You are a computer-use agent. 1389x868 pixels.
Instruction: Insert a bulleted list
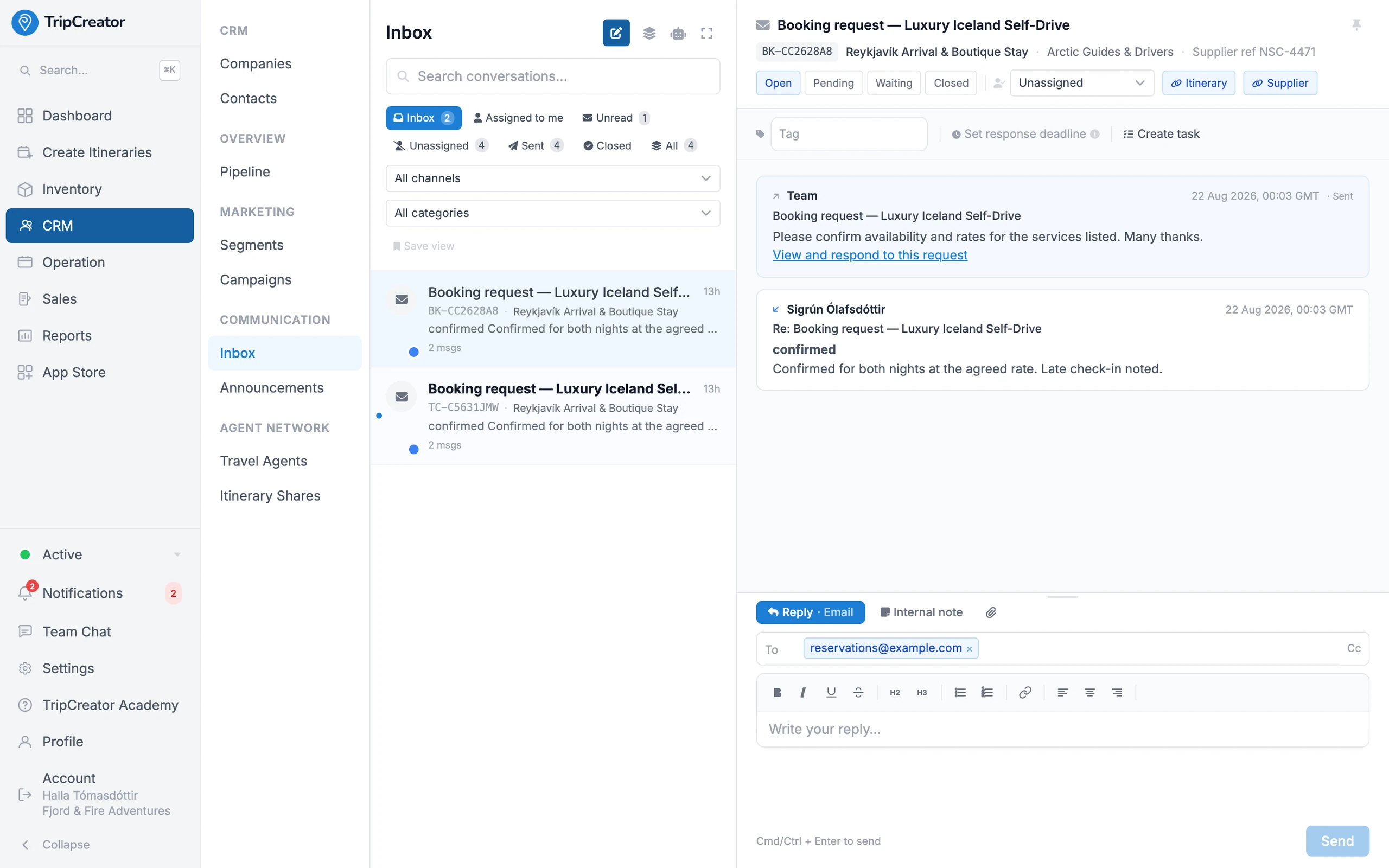click(x=960, y=692)
